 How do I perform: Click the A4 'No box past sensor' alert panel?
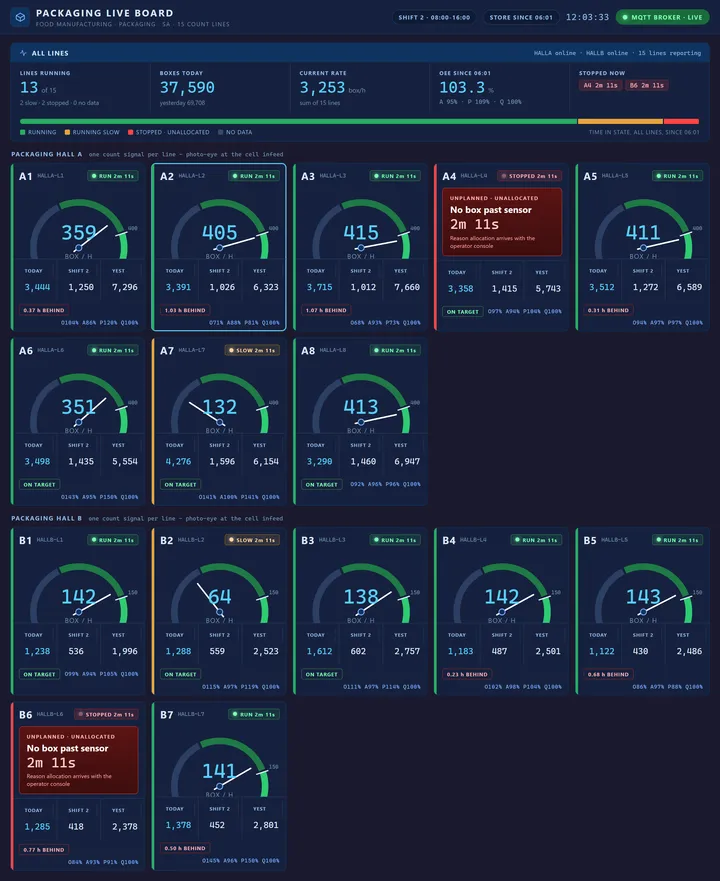pyautogui.click(x=502, y=222)
